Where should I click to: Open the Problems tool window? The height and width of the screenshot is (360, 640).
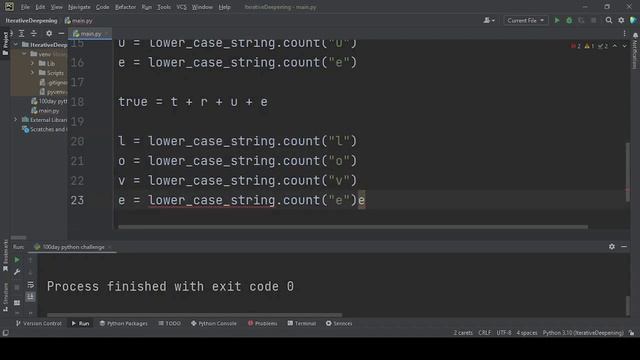coord(262,323)
